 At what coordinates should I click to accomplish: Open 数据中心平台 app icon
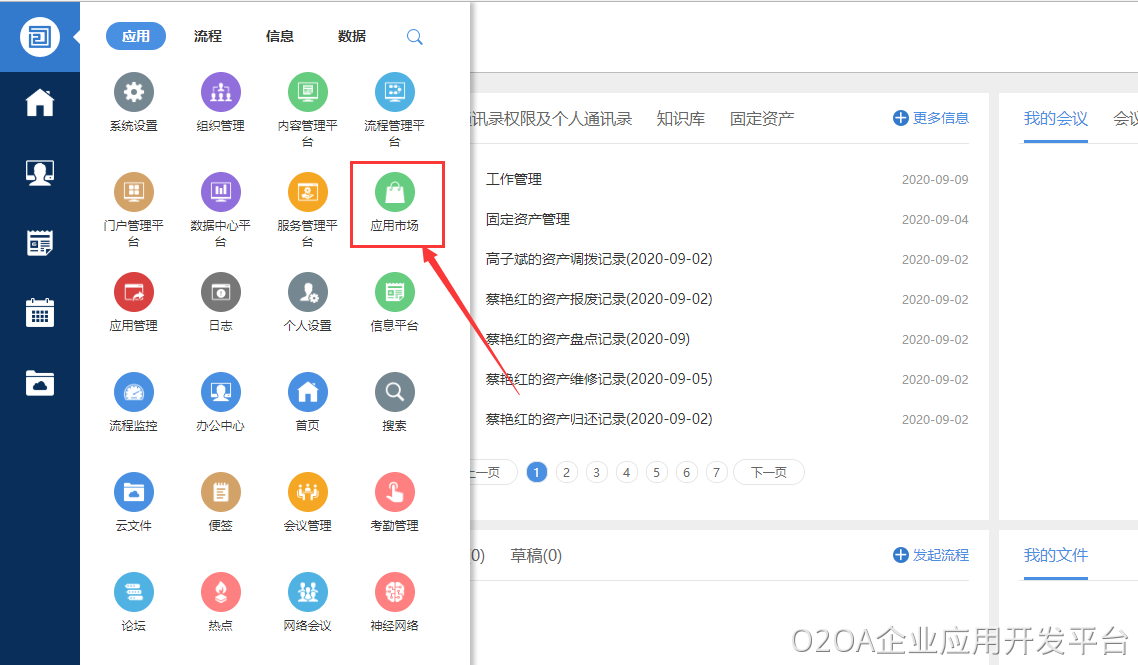[220, 193]
